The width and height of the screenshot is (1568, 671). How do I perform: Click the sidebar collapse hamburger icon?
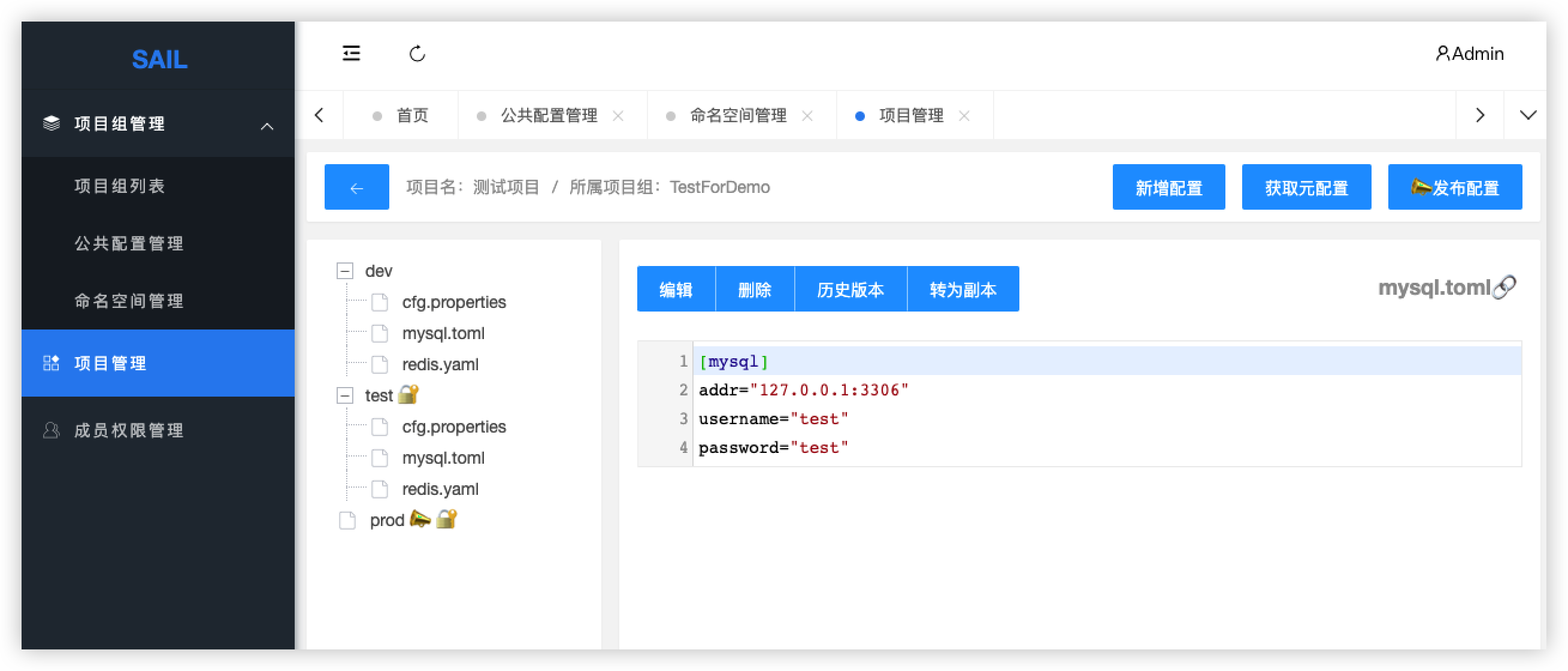click(x=352, y=53)
